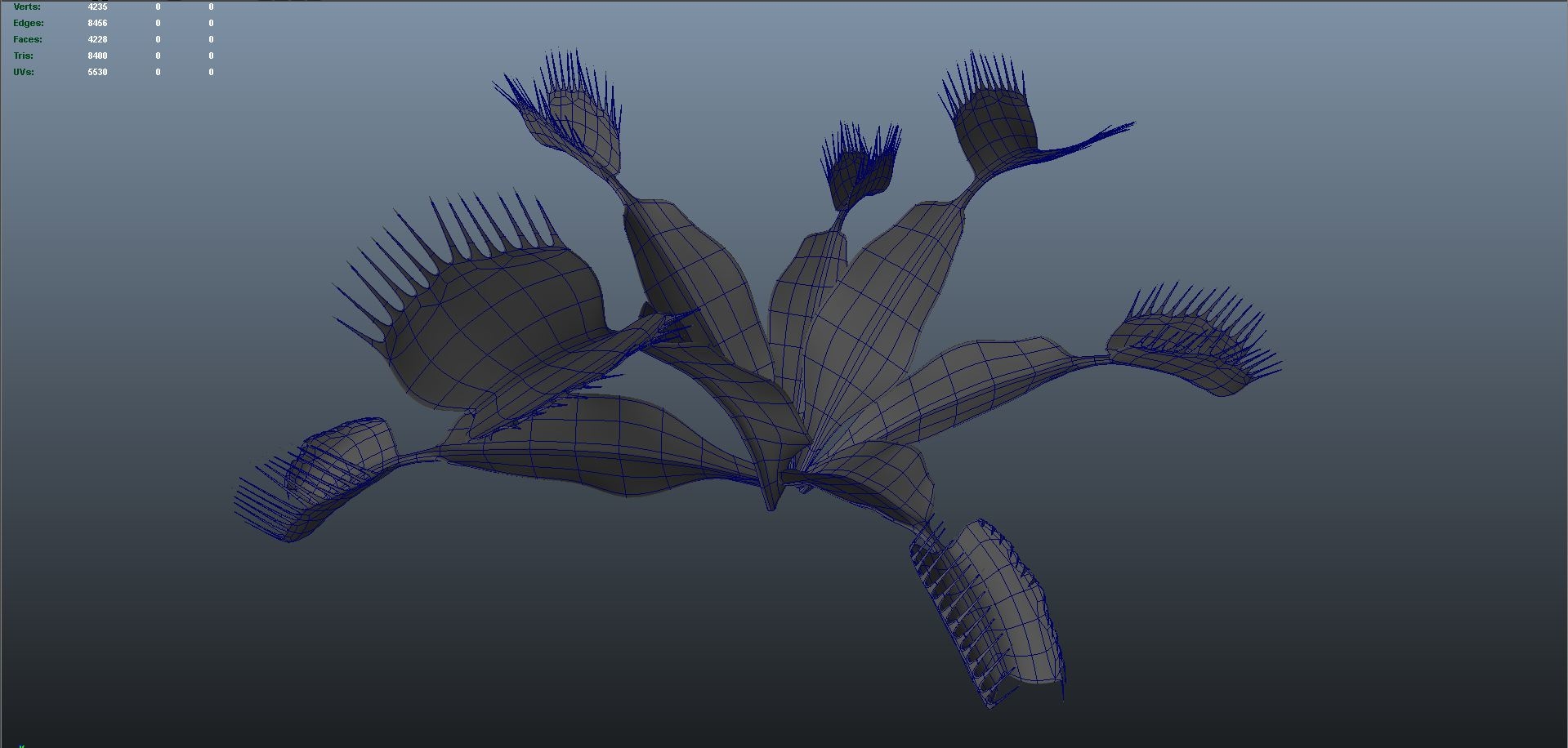Screen dimensions: 1568x748
Task: Click the zero value beside the Verts count
Action: tap(156, 7)
